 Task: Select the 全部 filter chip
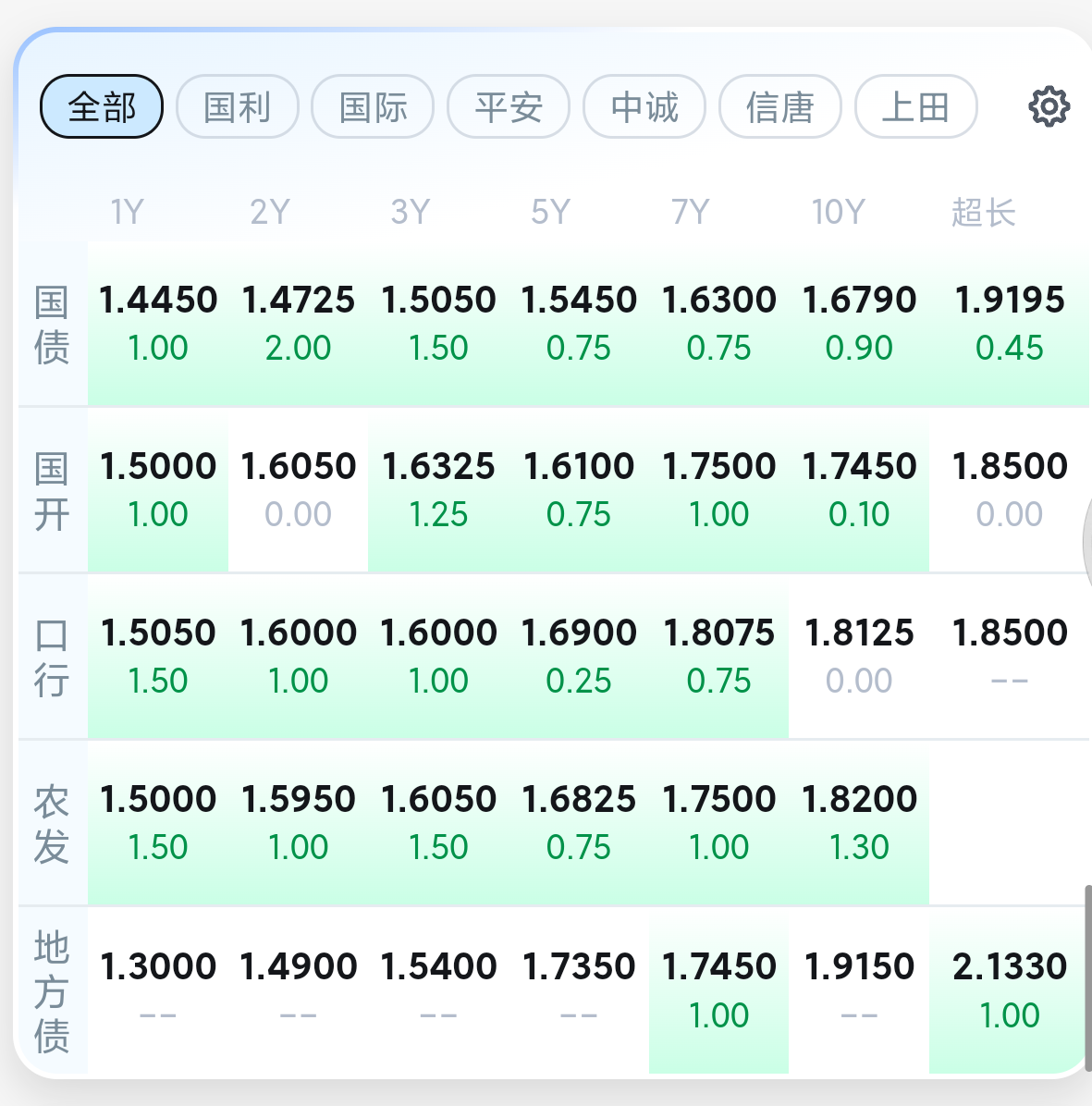click(x=102, y=106)
